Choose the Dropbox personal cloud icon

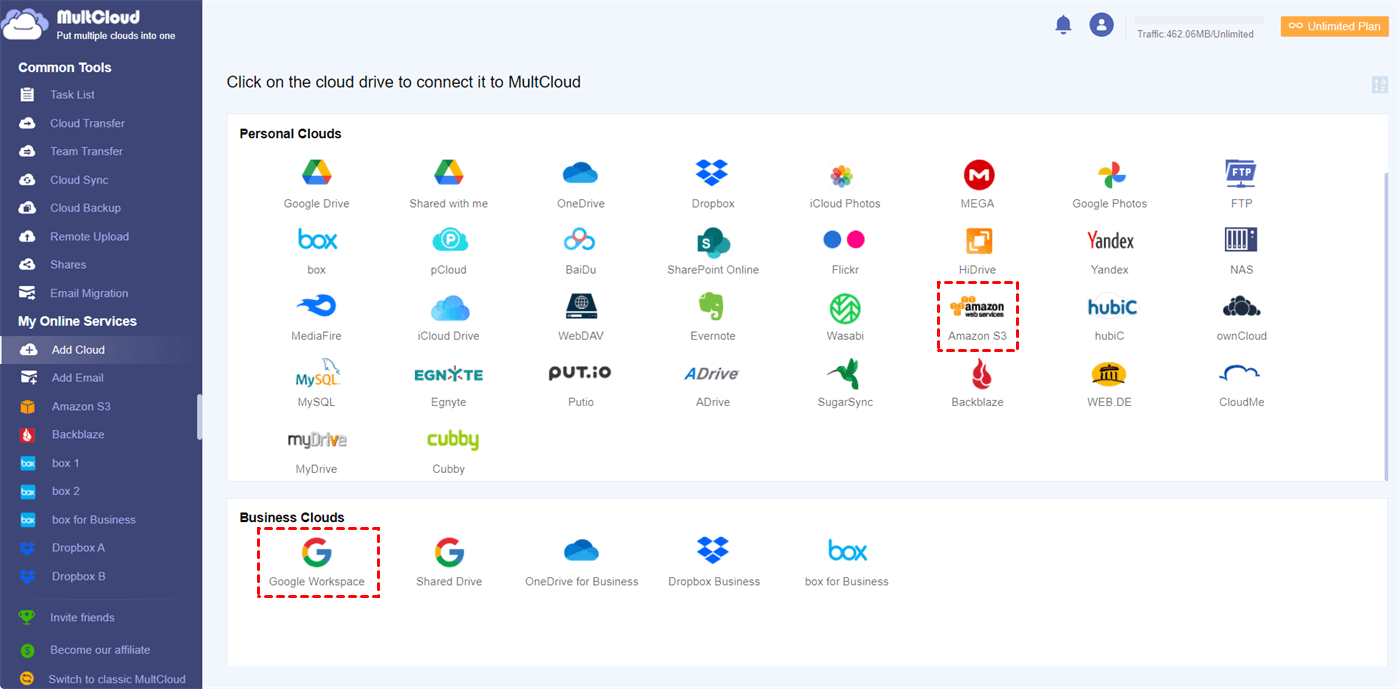tap(713, 174)
